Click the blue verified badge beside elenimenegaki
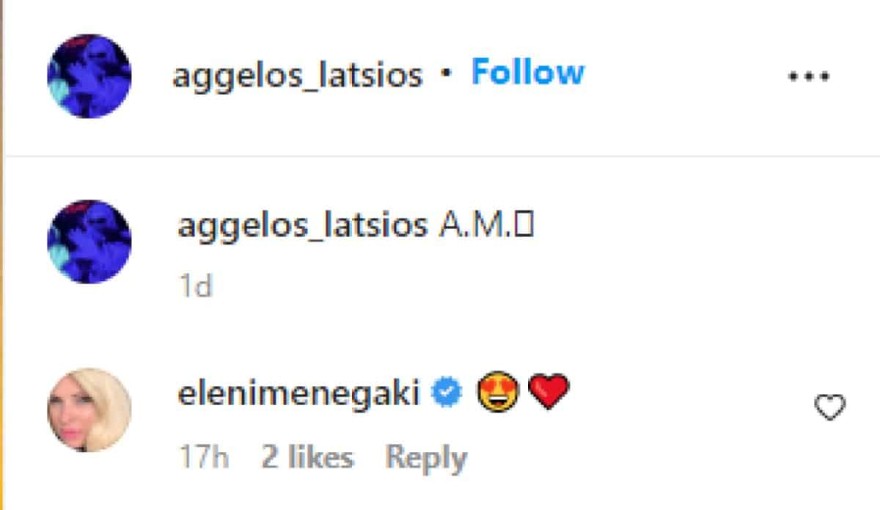This screenshot has height=510, width=880. (x=446, y=393)
